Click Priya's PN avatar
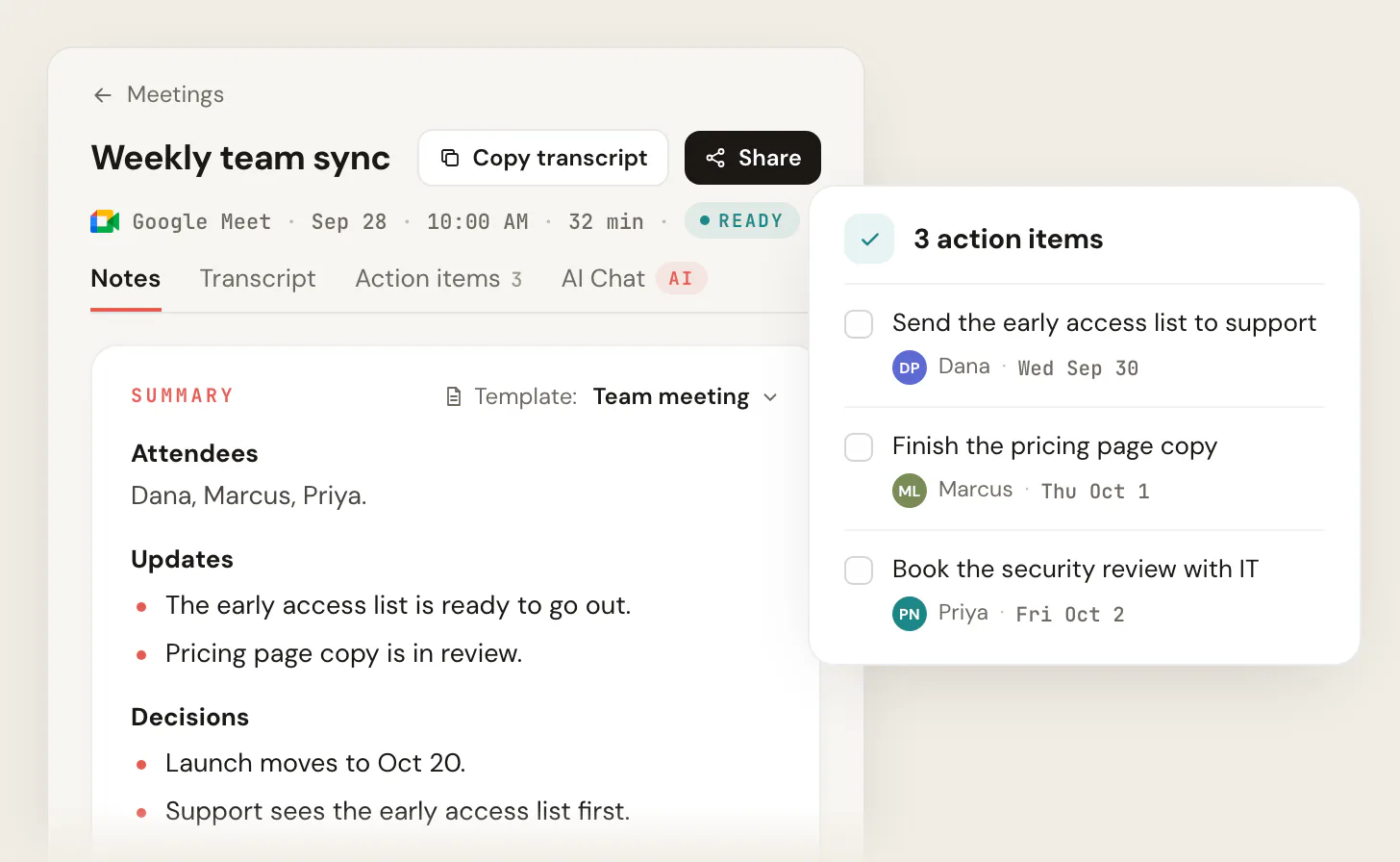Viewport: 1400px width, 862px height. 910,614
